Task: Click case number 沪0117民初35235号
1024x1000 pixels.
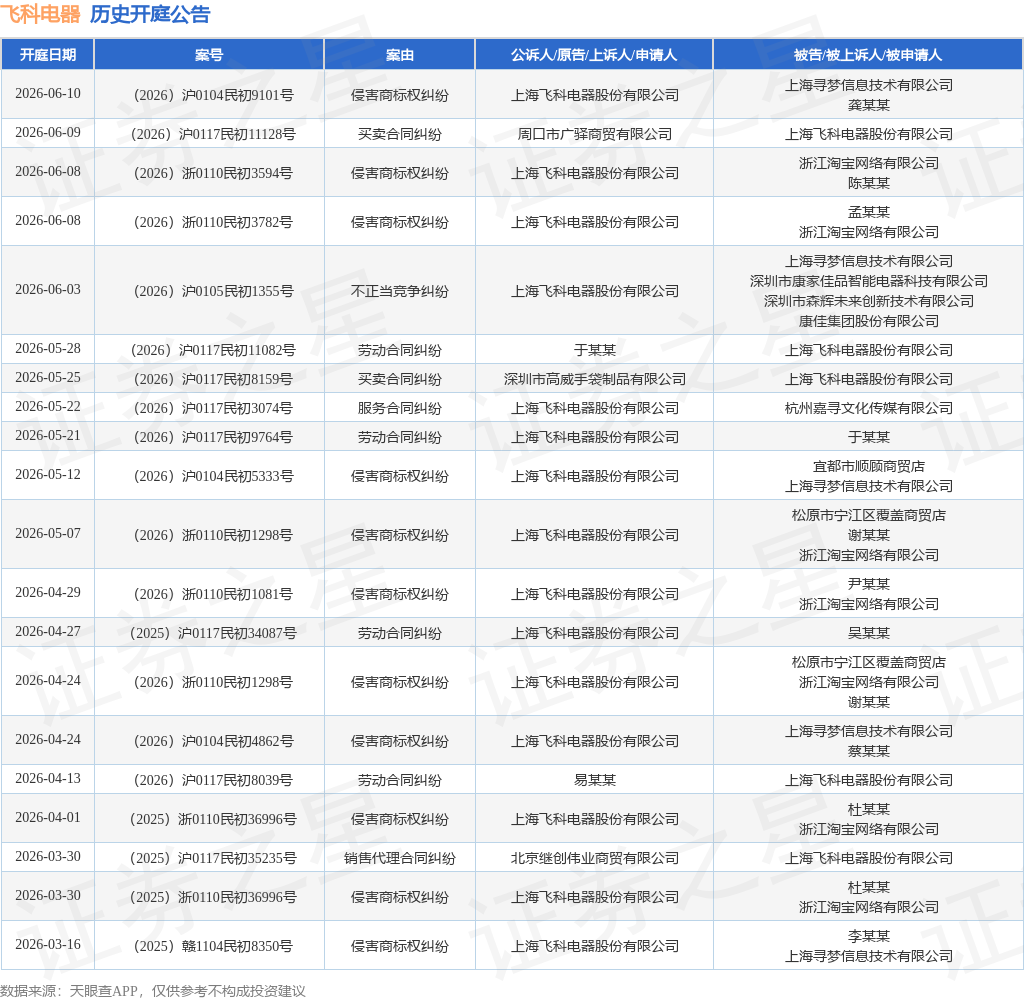Action: (214, 859)
